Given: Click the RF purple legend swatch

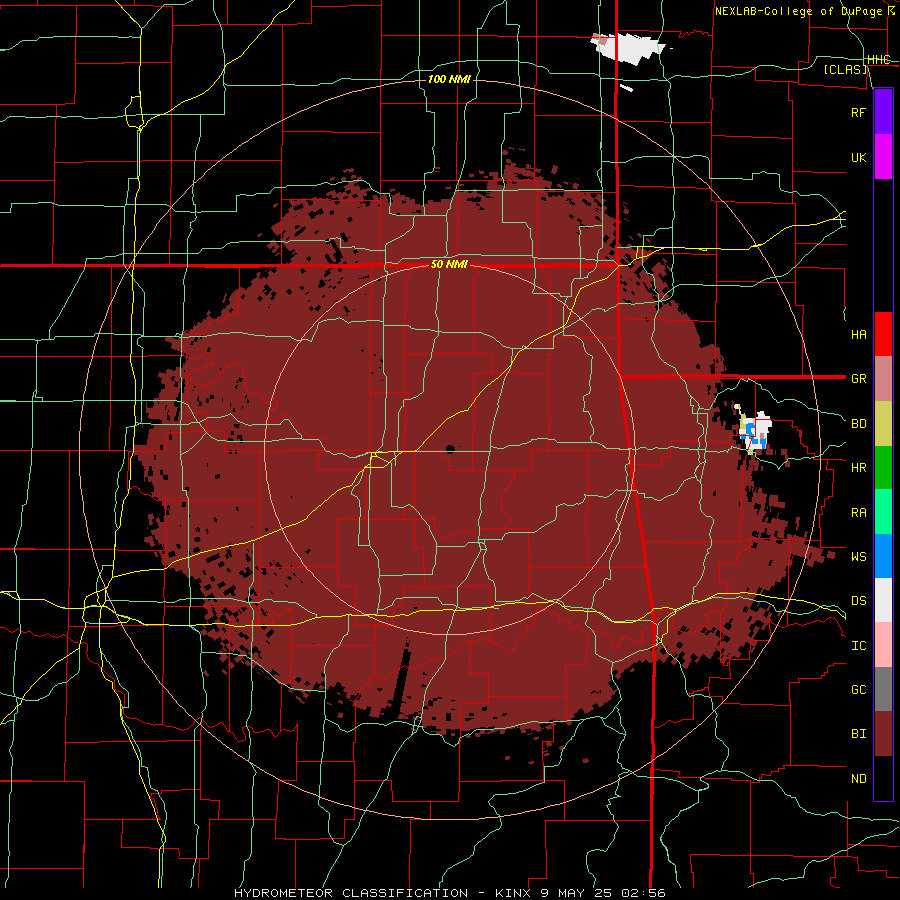Looking at the screenshot, I should pos(883,112).
